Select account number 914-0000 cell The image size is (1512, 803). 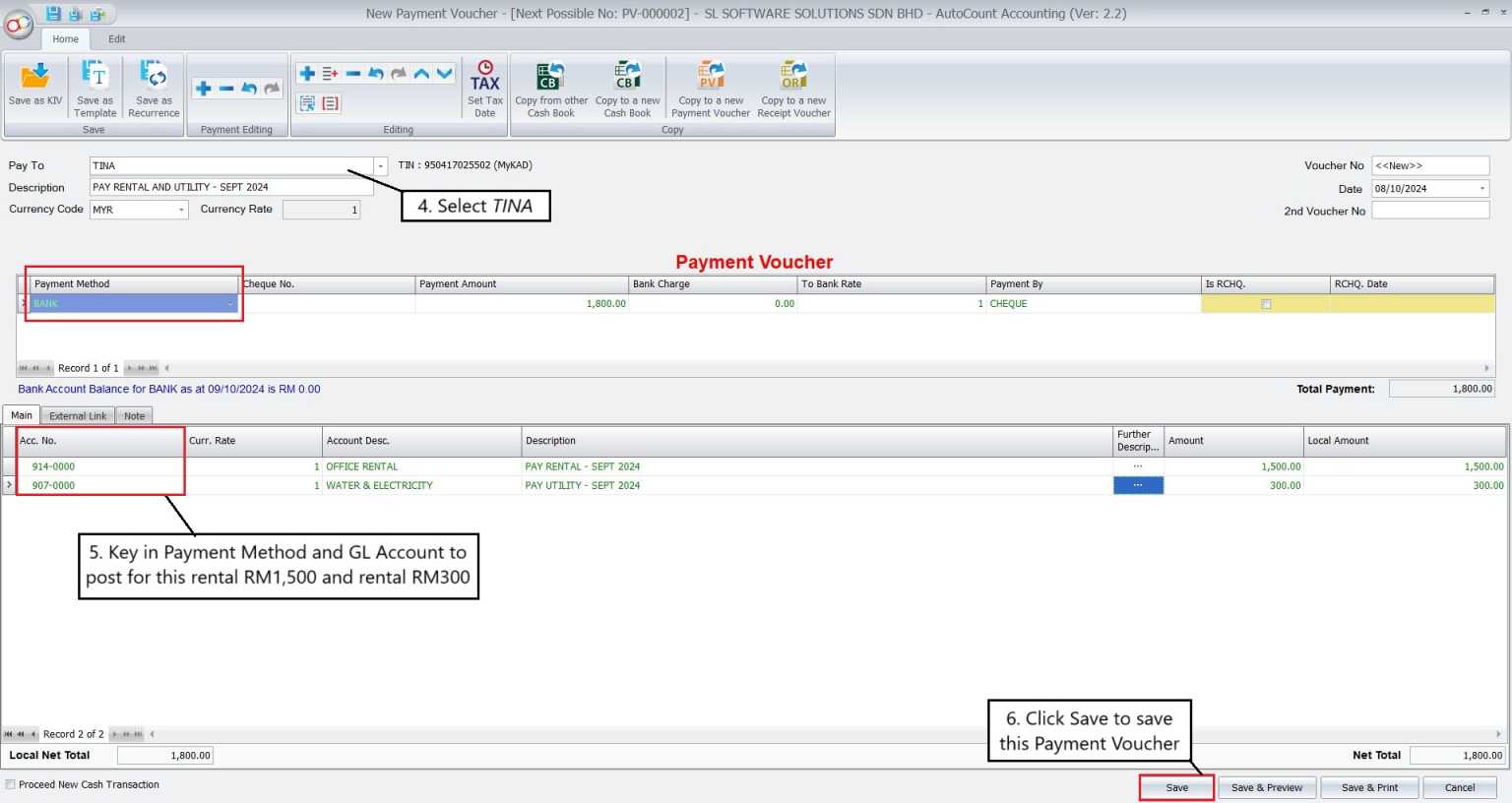click(101, 466)
